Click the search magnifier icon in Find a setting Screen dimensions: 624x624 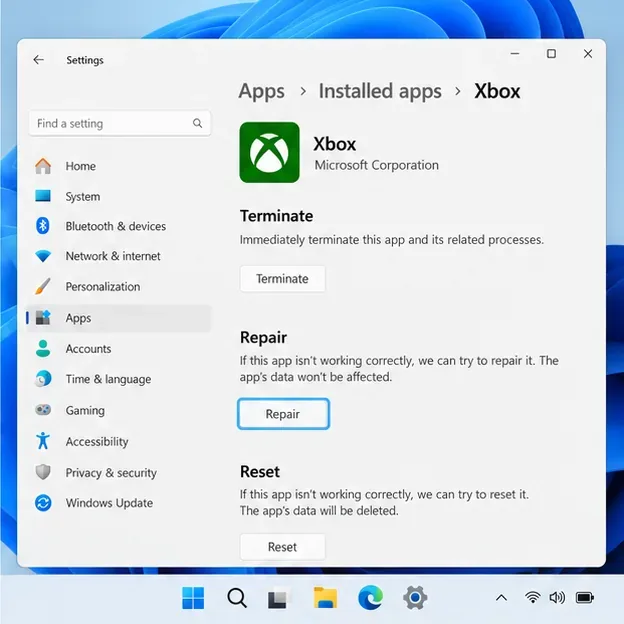click(197, 123)
